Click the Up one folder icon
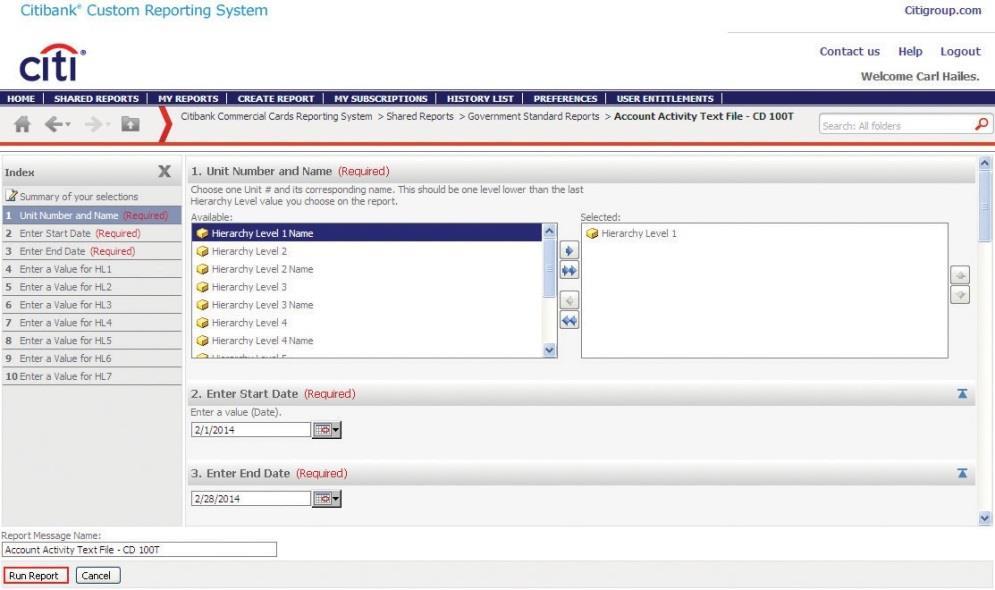The image size is (995, 590). pyautogui.click(x=130, y=124)
